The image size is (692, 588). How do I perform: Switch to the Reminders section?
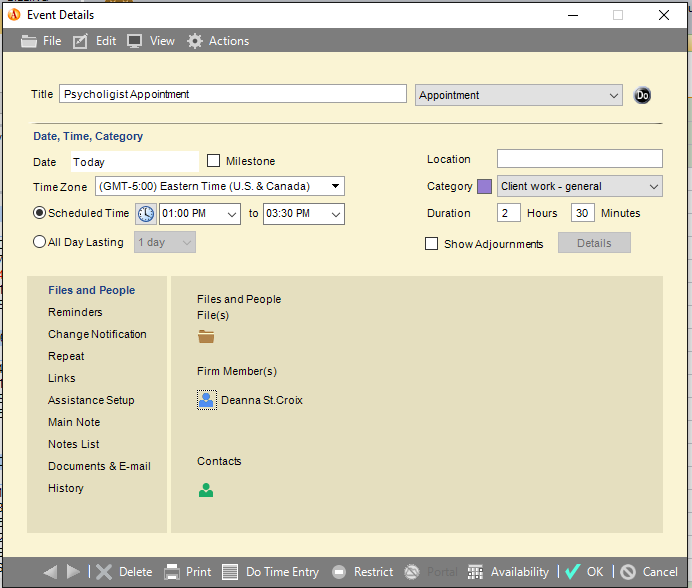coord(75,312)
